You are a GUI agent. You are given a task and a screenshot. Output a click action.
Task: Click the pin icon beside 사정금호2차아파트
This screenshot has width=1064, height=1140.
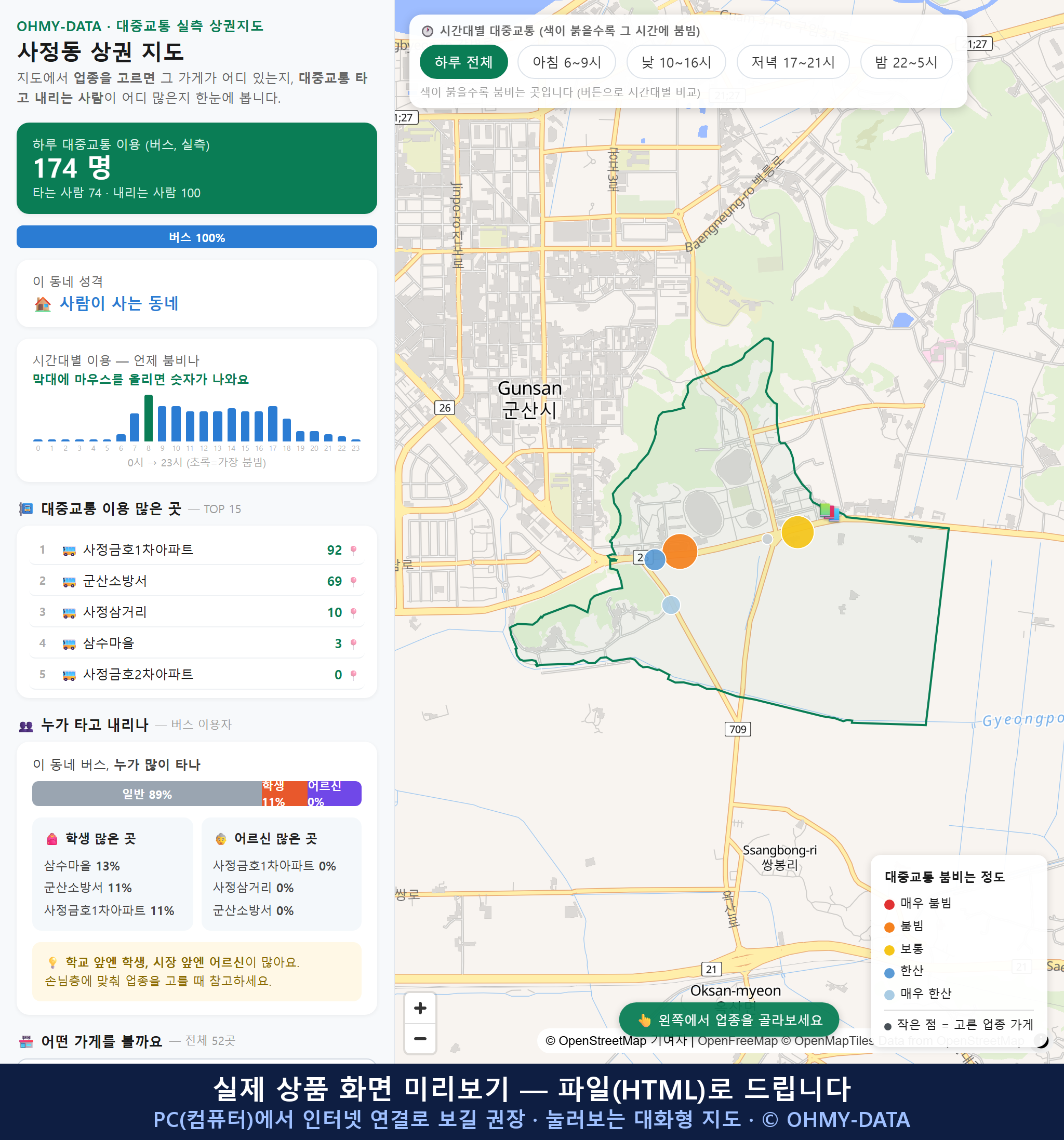353,675
